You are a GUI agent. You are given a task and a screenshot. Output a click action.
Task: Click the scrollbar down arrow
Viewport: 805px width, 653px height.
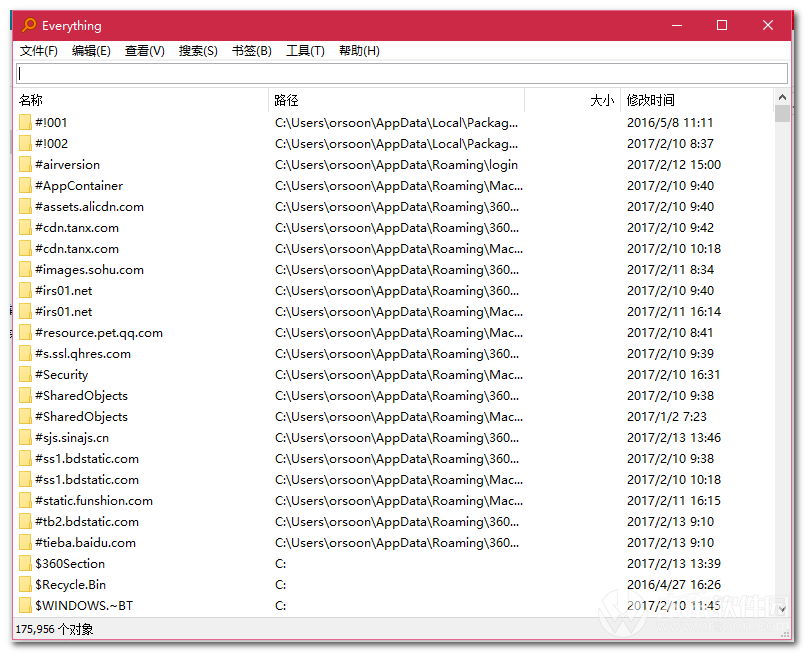pos(782,609)
